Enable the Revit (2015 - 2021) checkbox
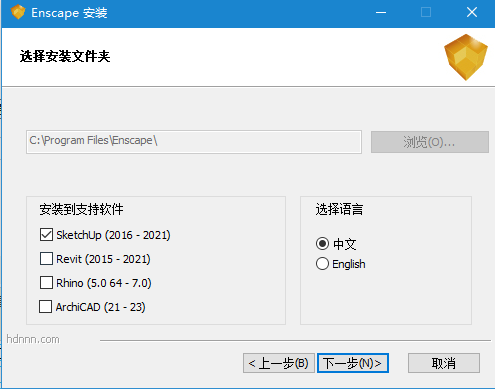The height and width of the screenshot is (389, 495). 46,259
